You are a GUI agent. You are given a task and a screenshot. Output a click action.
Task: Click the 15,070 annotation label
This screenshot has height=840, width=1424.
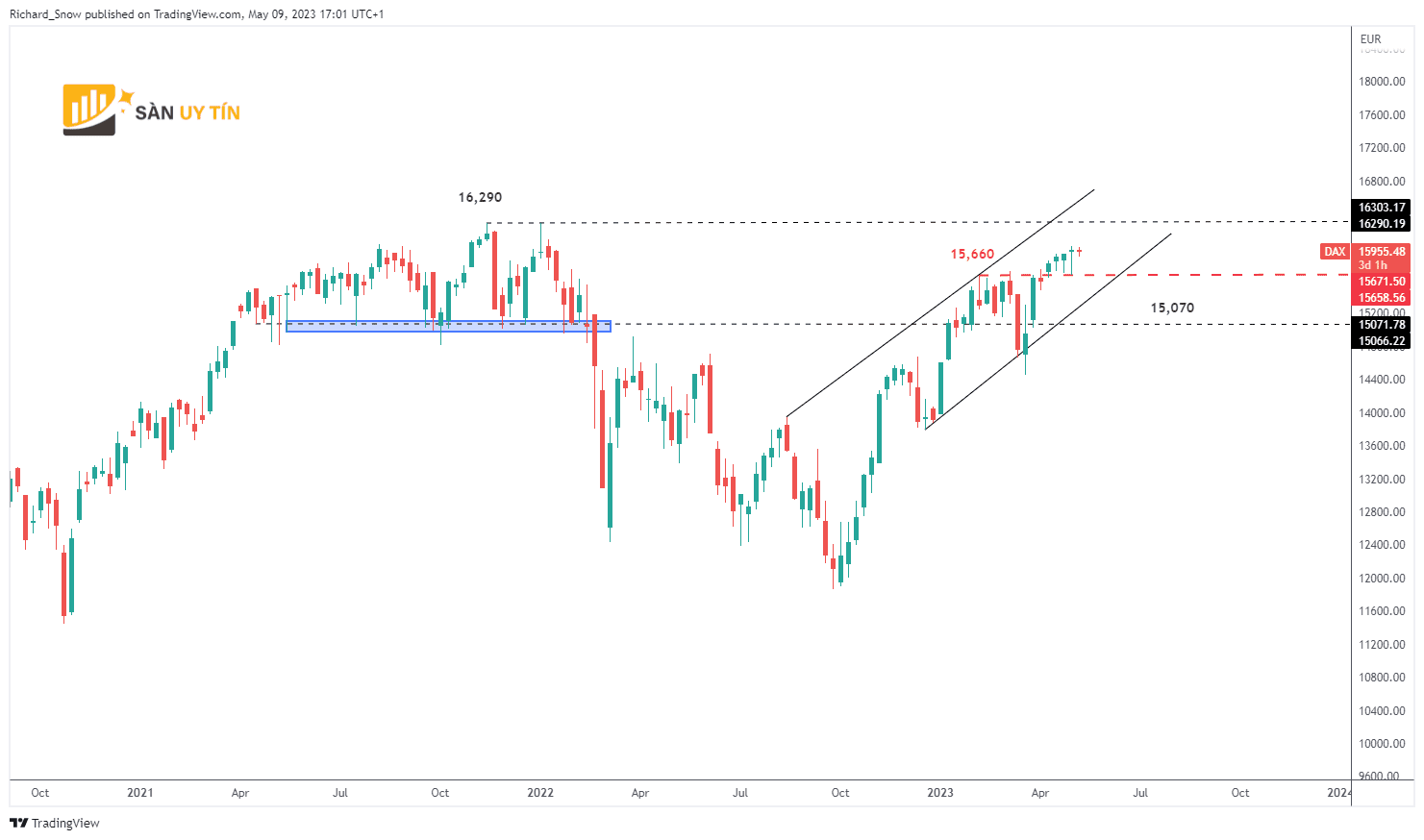point(1172,308)
